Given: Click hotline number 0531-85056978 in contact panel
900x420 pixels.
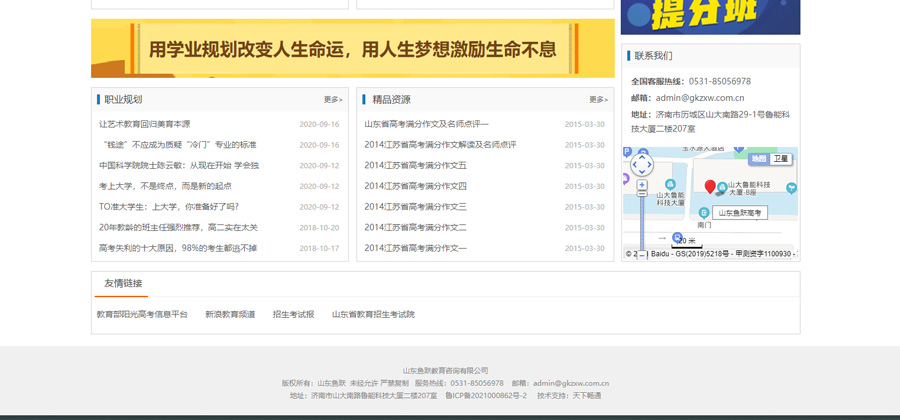Looking at the screenshot, I should pyautogui.click(x=720, y=81).
